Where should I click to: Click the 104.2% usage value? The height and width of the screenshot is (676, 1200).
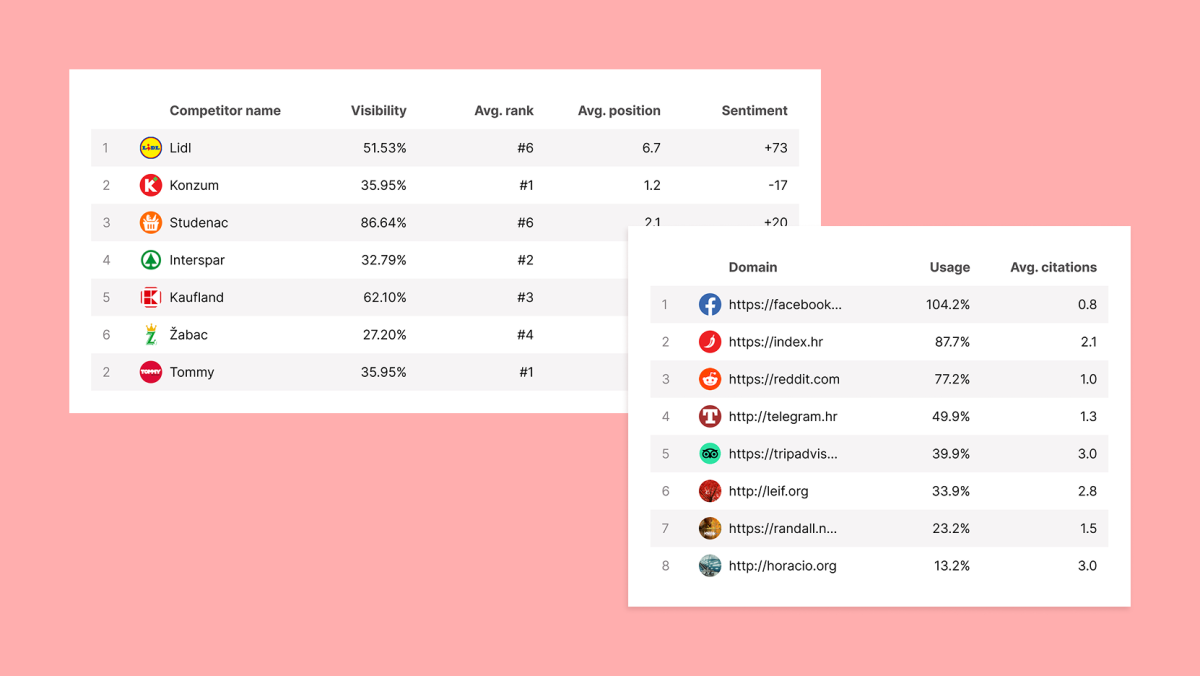(948, 305)
